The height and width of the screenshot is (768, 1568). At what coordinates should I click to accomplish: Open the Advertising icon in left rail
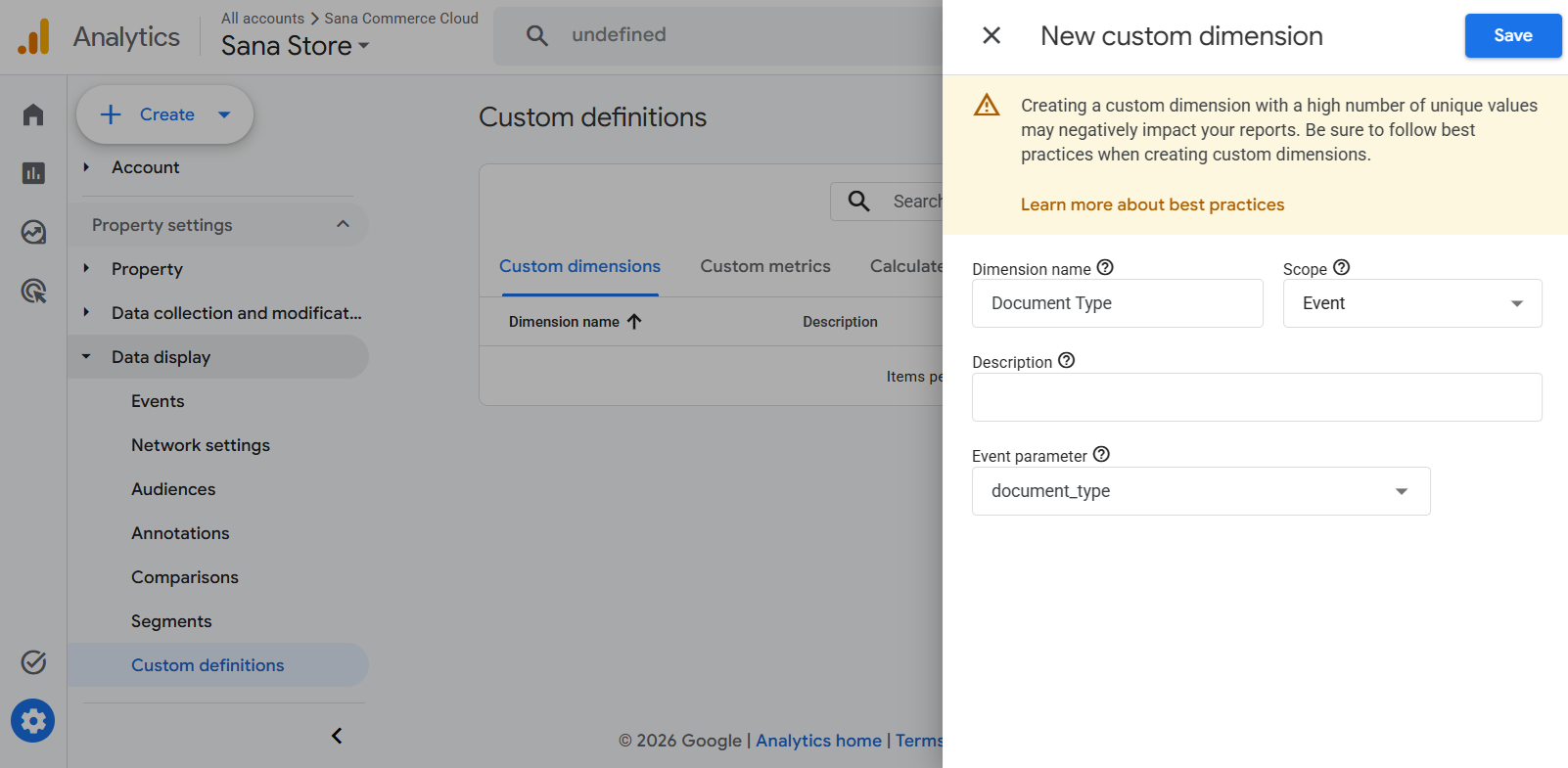click(x=33, y=291)
